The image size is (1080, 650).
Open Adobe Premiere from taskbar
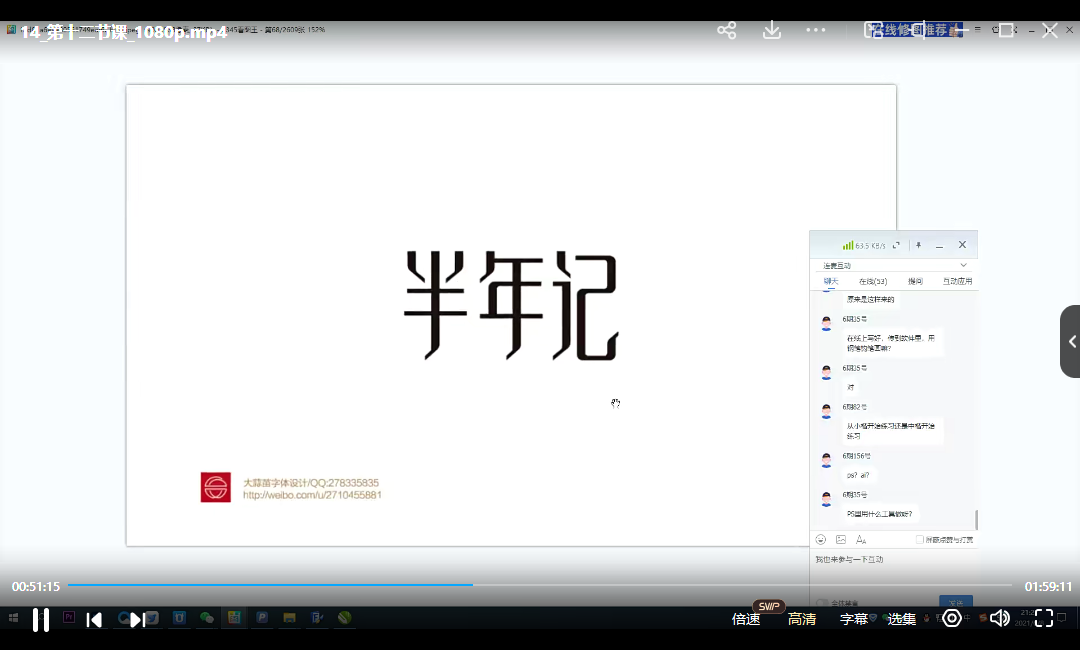click(69, 618)
